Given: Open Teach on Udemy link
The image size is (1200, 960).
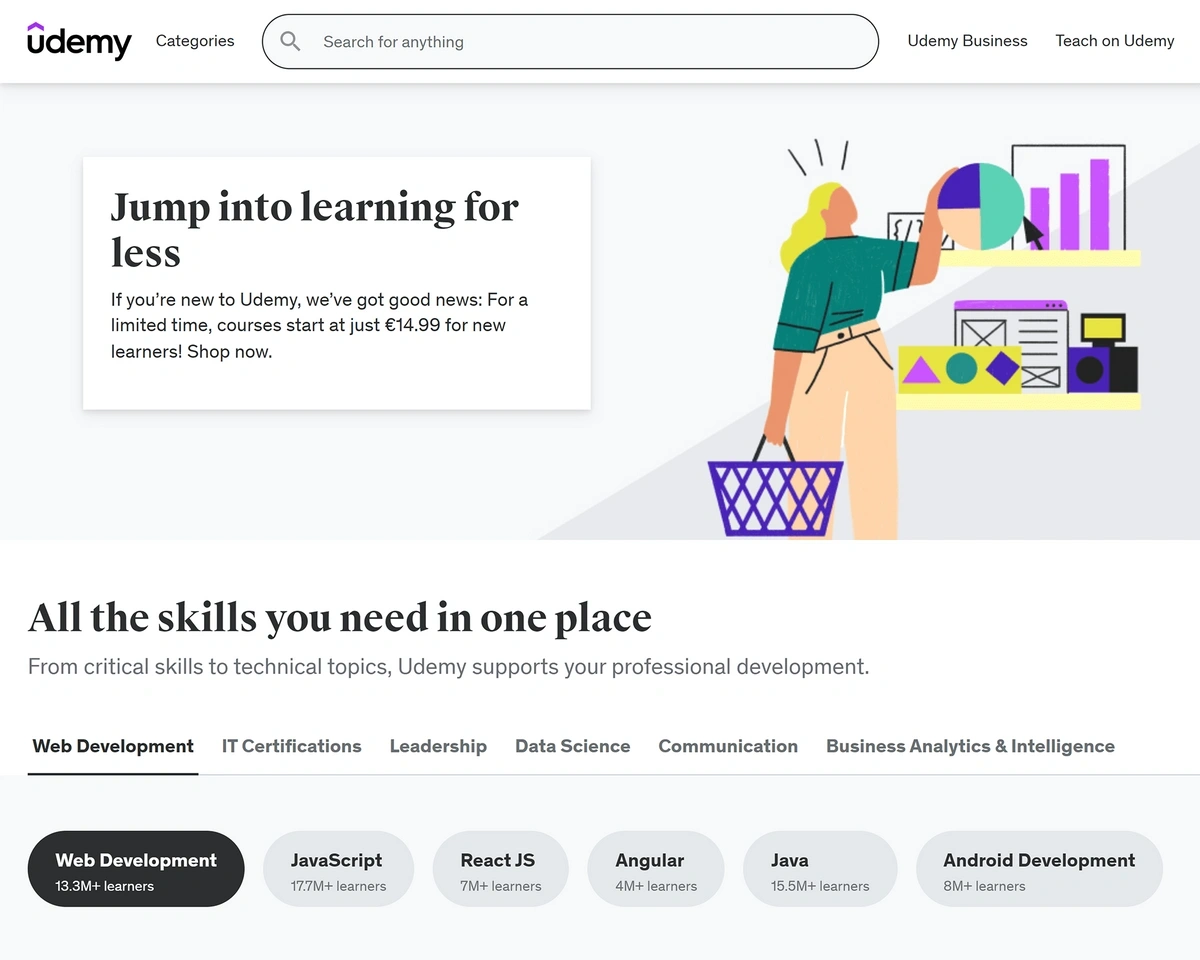Looking at the screenshot, I should point(1115,41).
